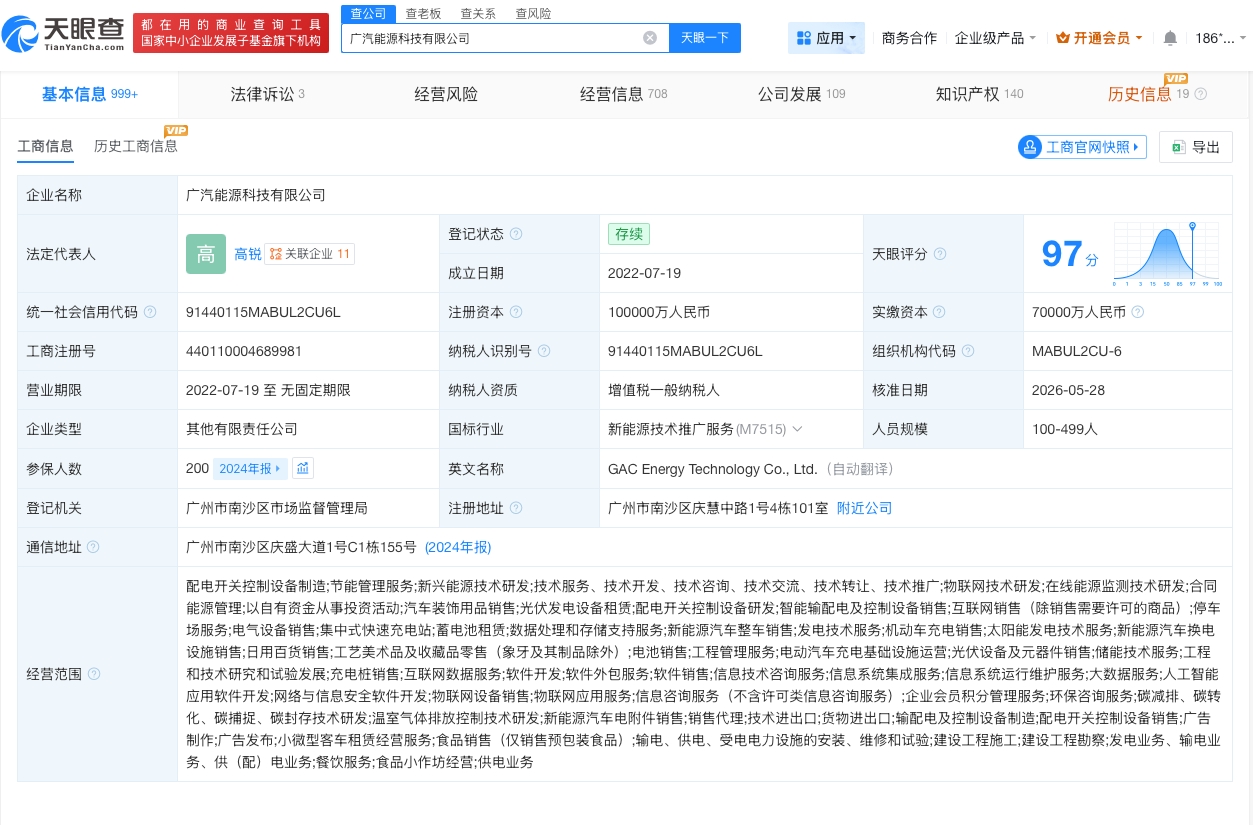The height and width of the screenshot is (825, 1253).
Task: Click the 登记机关 value 广州市南沙区市场监督管理局
Action: tap(277, 508)
